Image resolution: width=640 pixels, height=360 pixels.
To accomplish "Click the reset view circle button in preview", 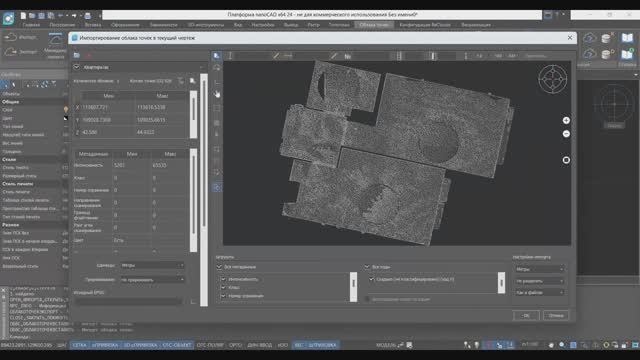I will point(566,160).
